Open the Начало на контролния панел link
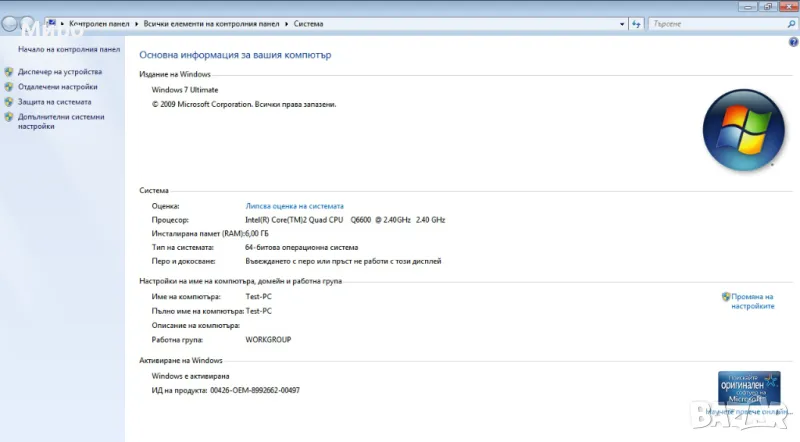Screen dimensions: 800x442 pos(69,49)
